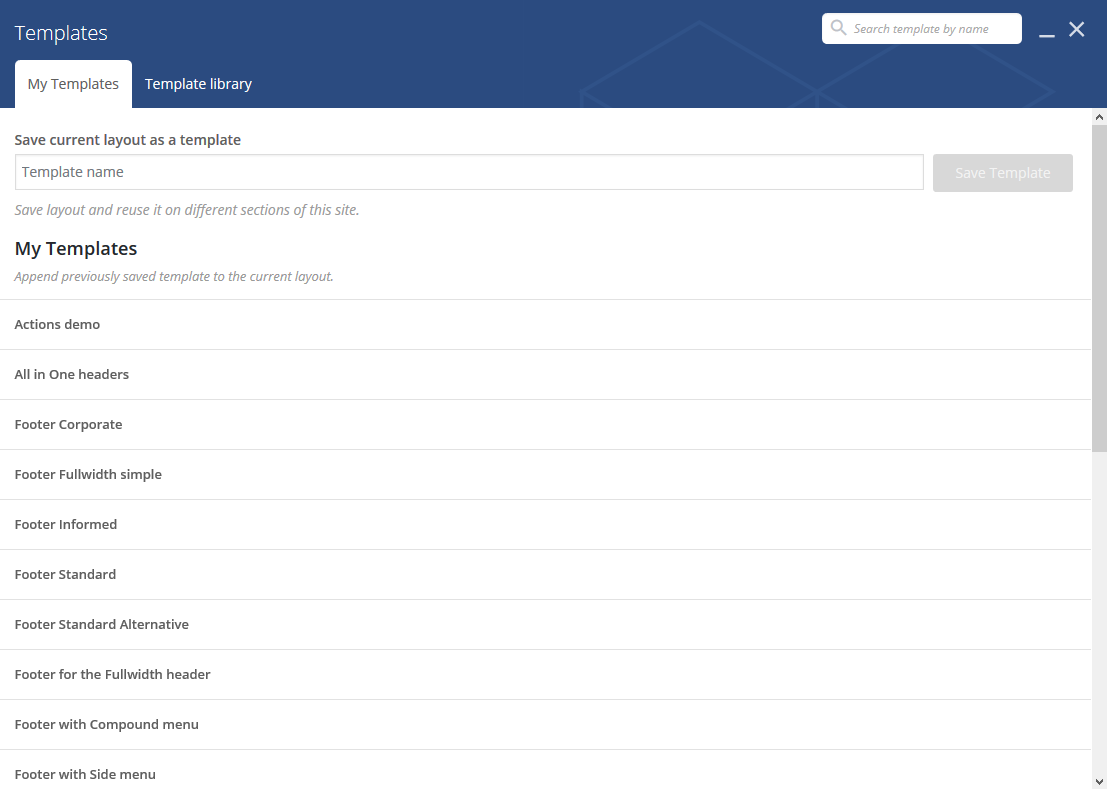
Task: Choose the Footer Corporate template
Action: [545, 425]
